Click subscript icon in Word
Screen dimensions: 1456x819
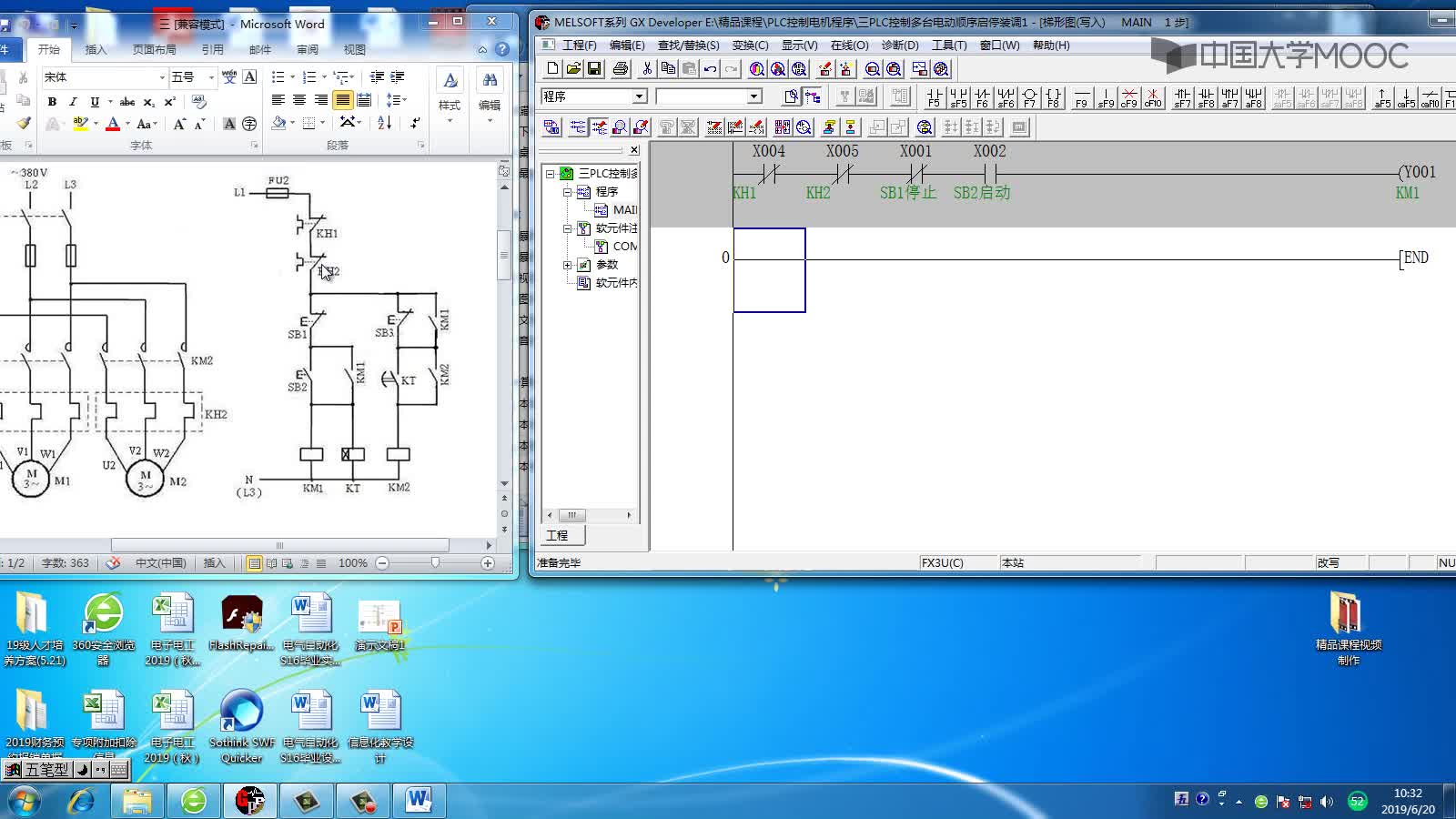149,101
